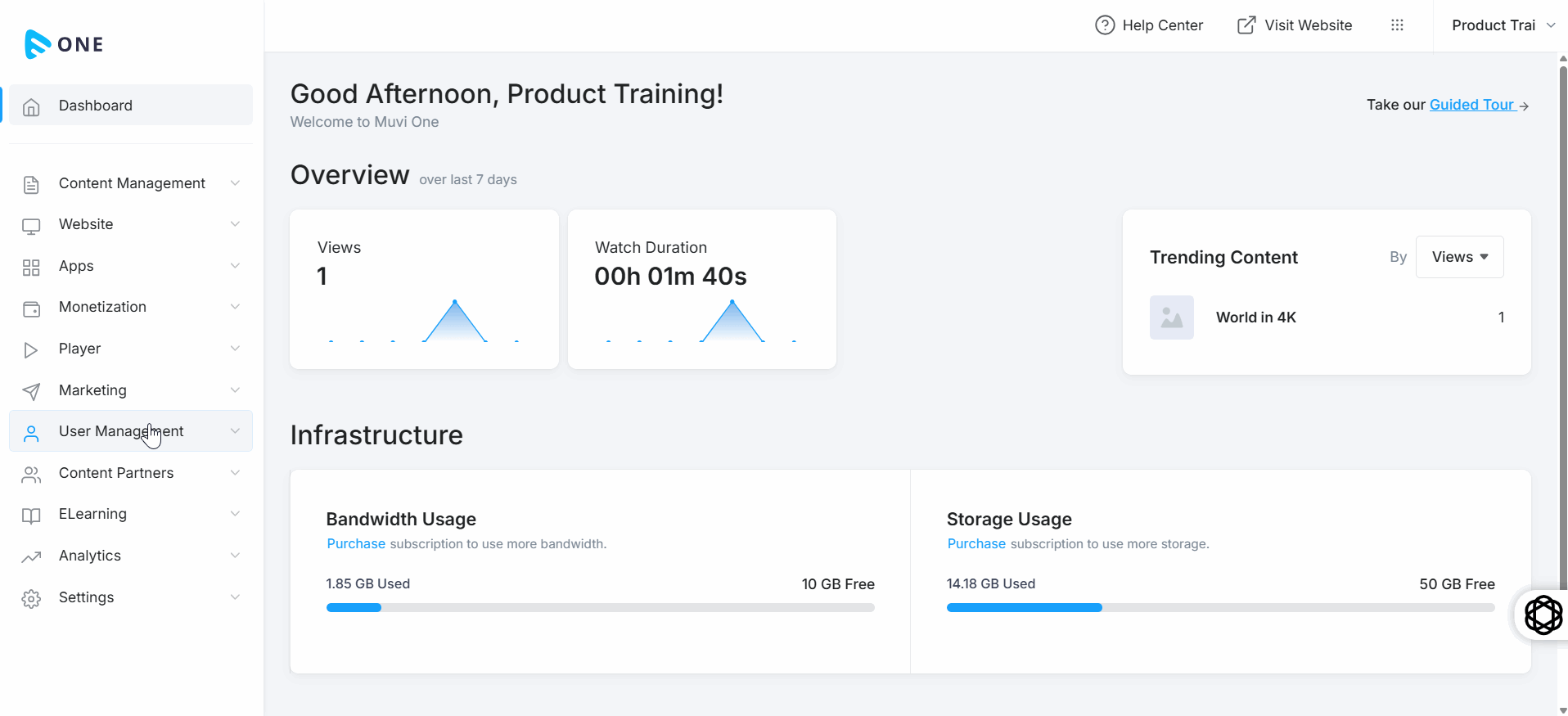This screenshot has height=716, width=1568.
Task: Select the Marketing menu item
Action: coord(131,390)
